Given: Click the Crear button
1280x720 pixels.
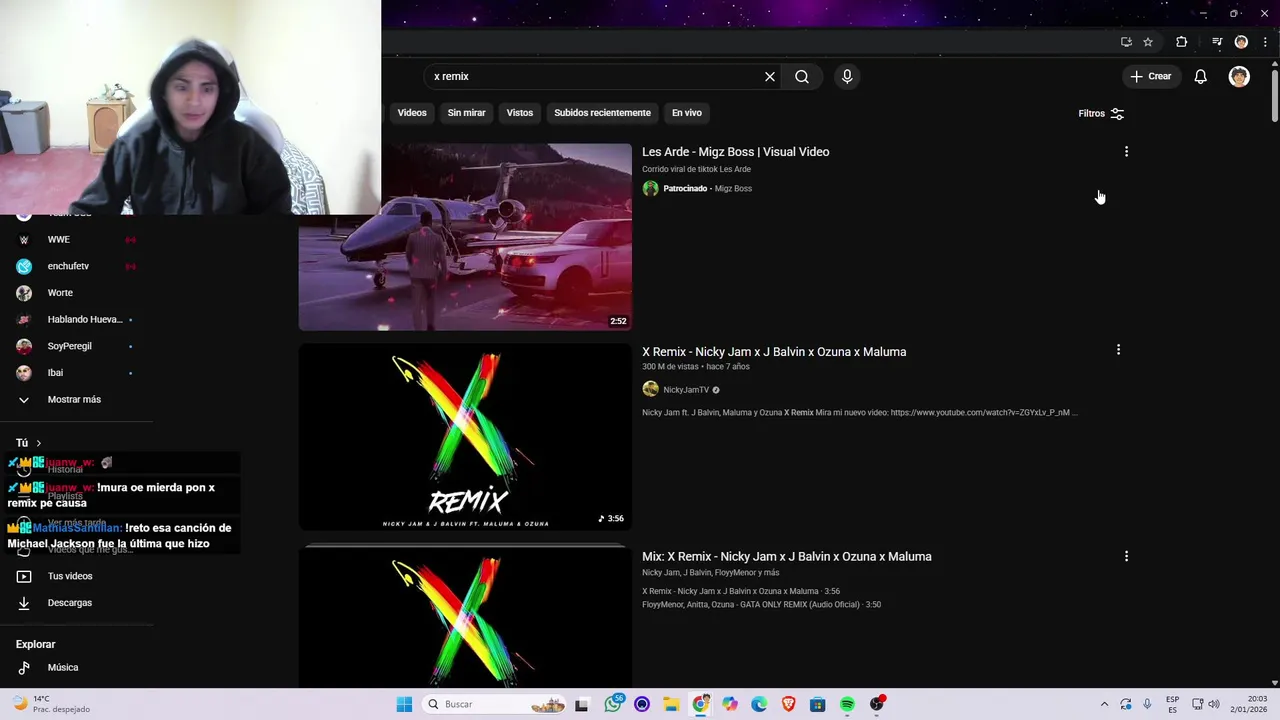Looking at the screenshot, I should pyautogui.click(x=1150, y=76).
